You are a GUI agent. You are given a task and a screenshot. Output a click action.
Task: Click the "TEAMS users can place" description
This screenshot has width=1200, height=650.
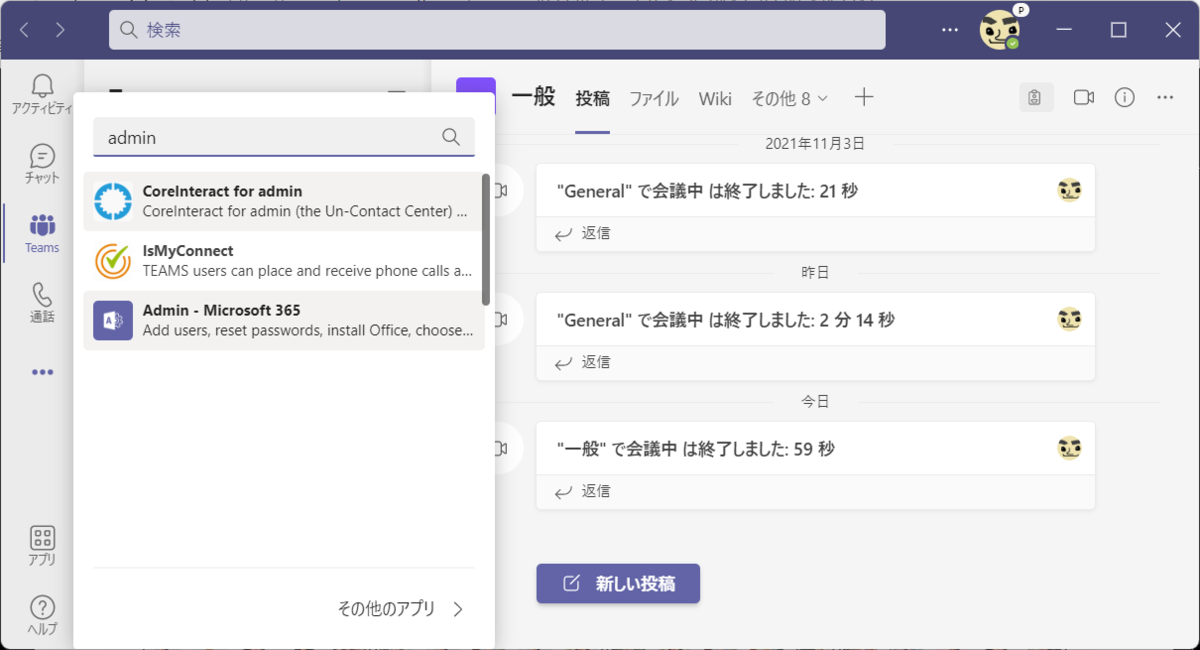(308, 270)
